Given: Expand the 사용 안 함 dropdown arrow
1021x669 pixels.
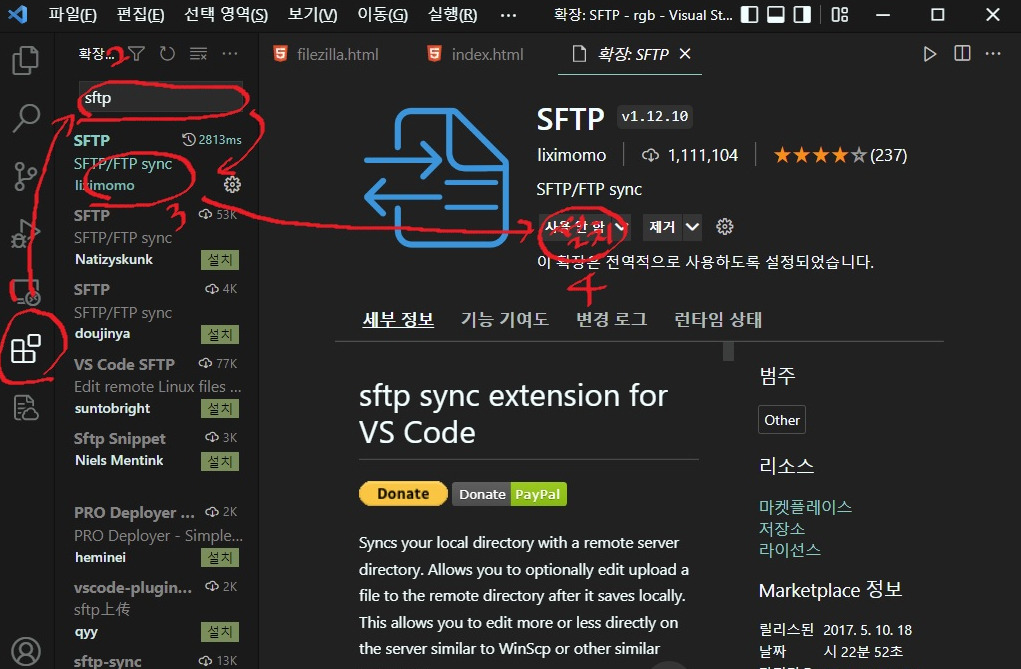Looking at the screenshot, I should [620, 227].
